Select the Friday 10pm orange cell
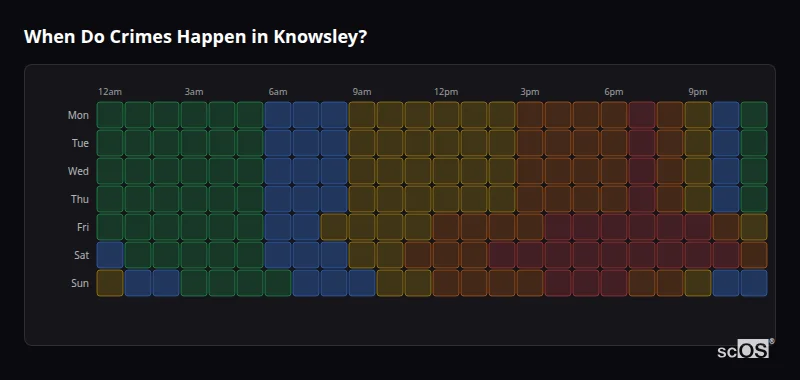This screenshot has height=380, width=800. 726,227
